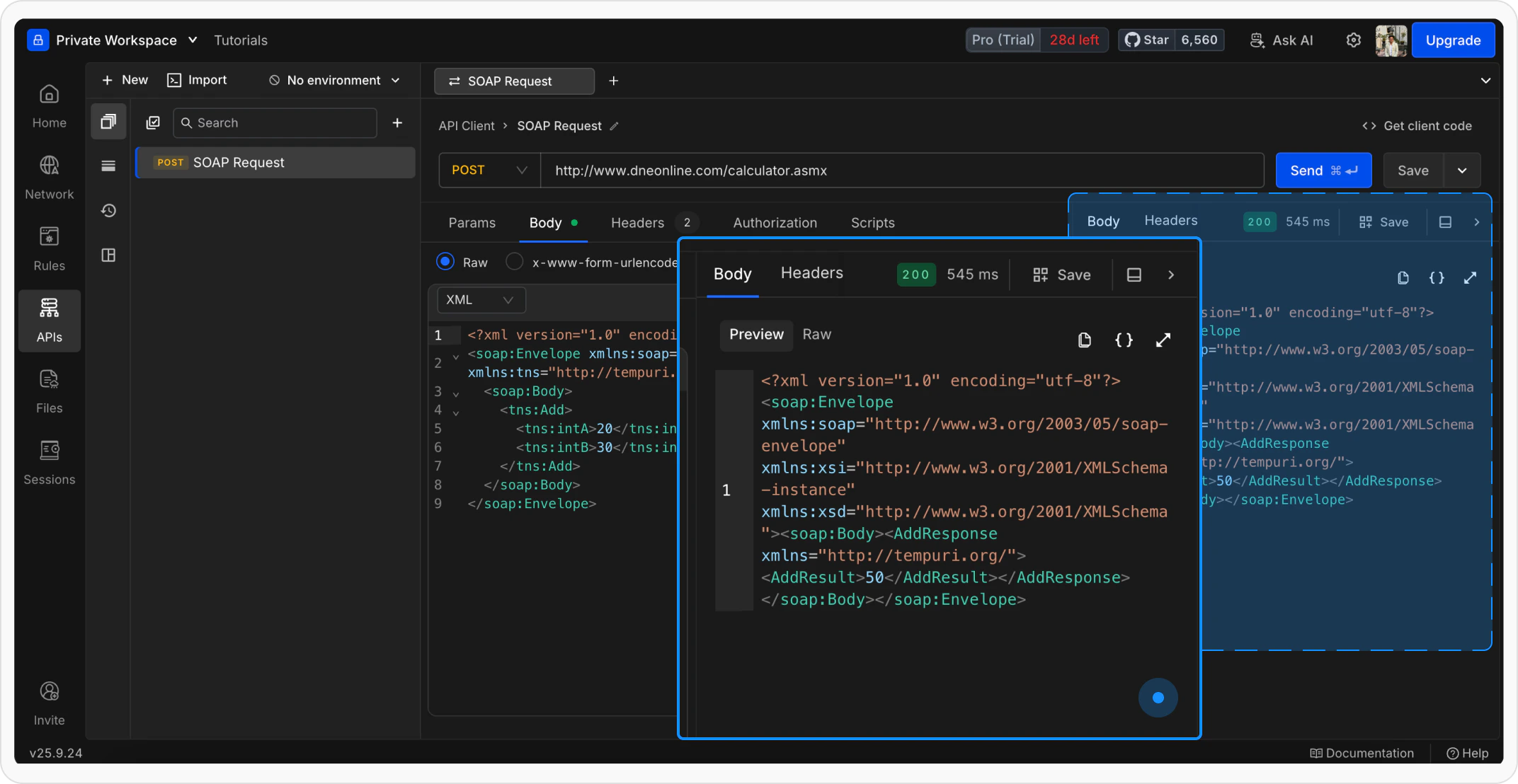
Task: Expand the XML body type dropdown
Action: [x=481, y=300]
